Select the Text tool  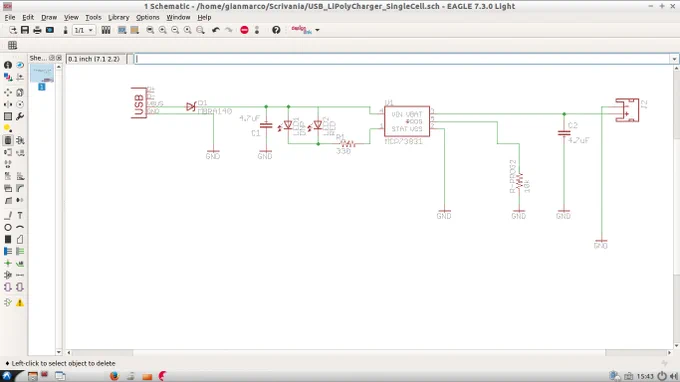[20, 215]
